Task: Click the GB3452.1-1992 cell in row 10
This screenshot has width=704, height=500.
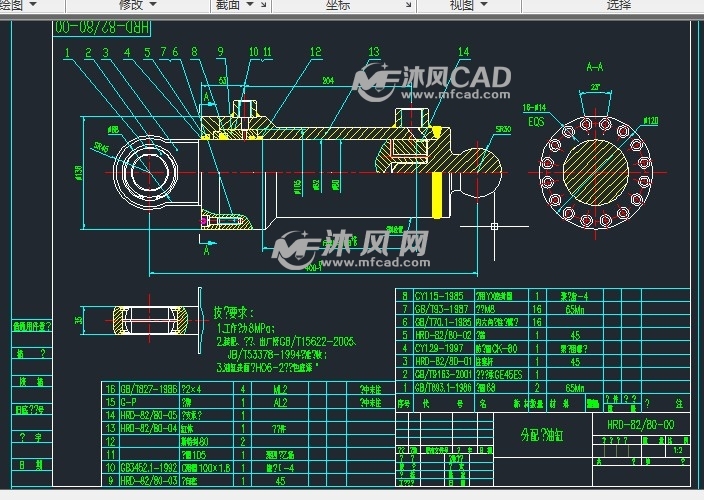Action: click(149, 468)
